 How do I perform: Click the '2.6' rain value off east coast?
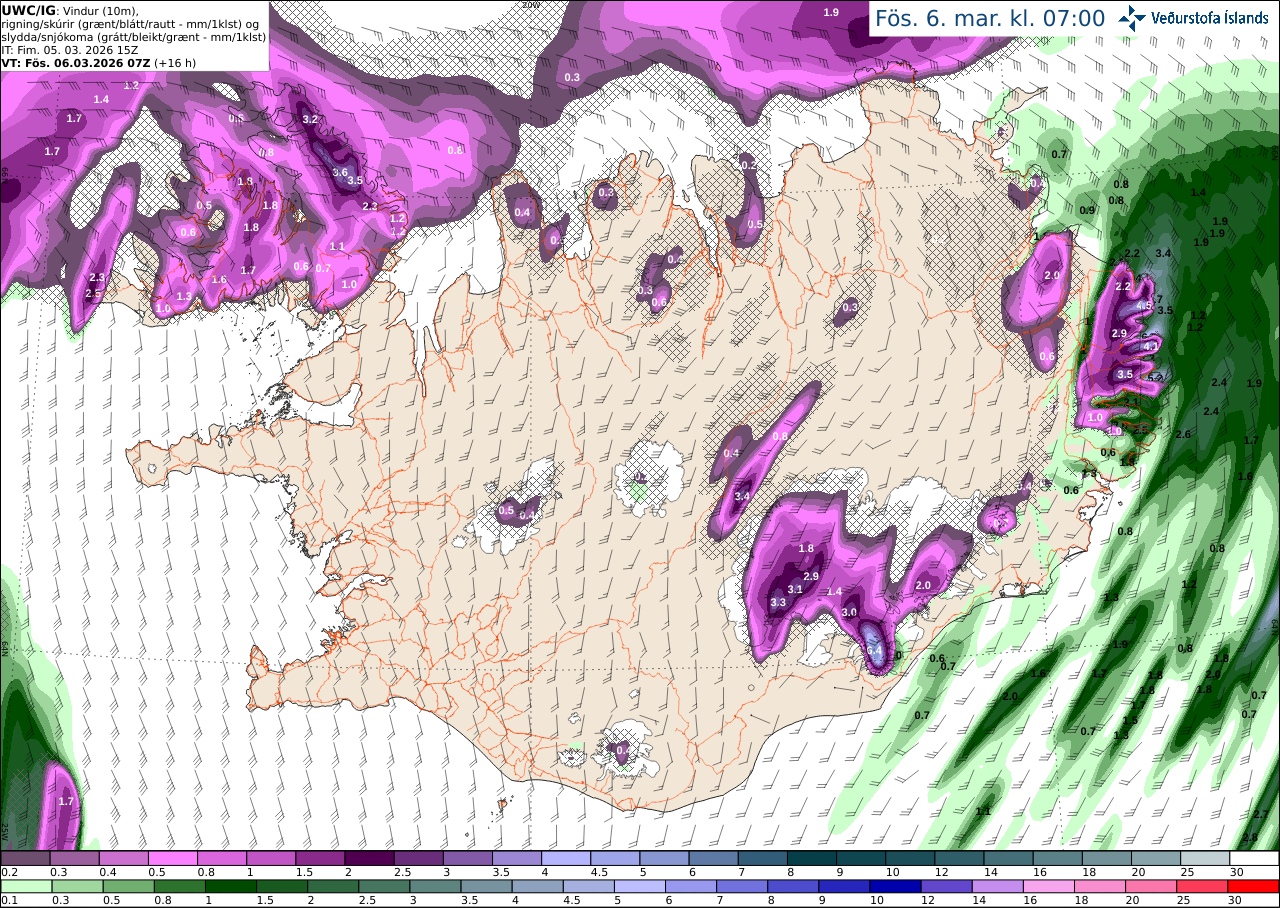coord(1183,434)
